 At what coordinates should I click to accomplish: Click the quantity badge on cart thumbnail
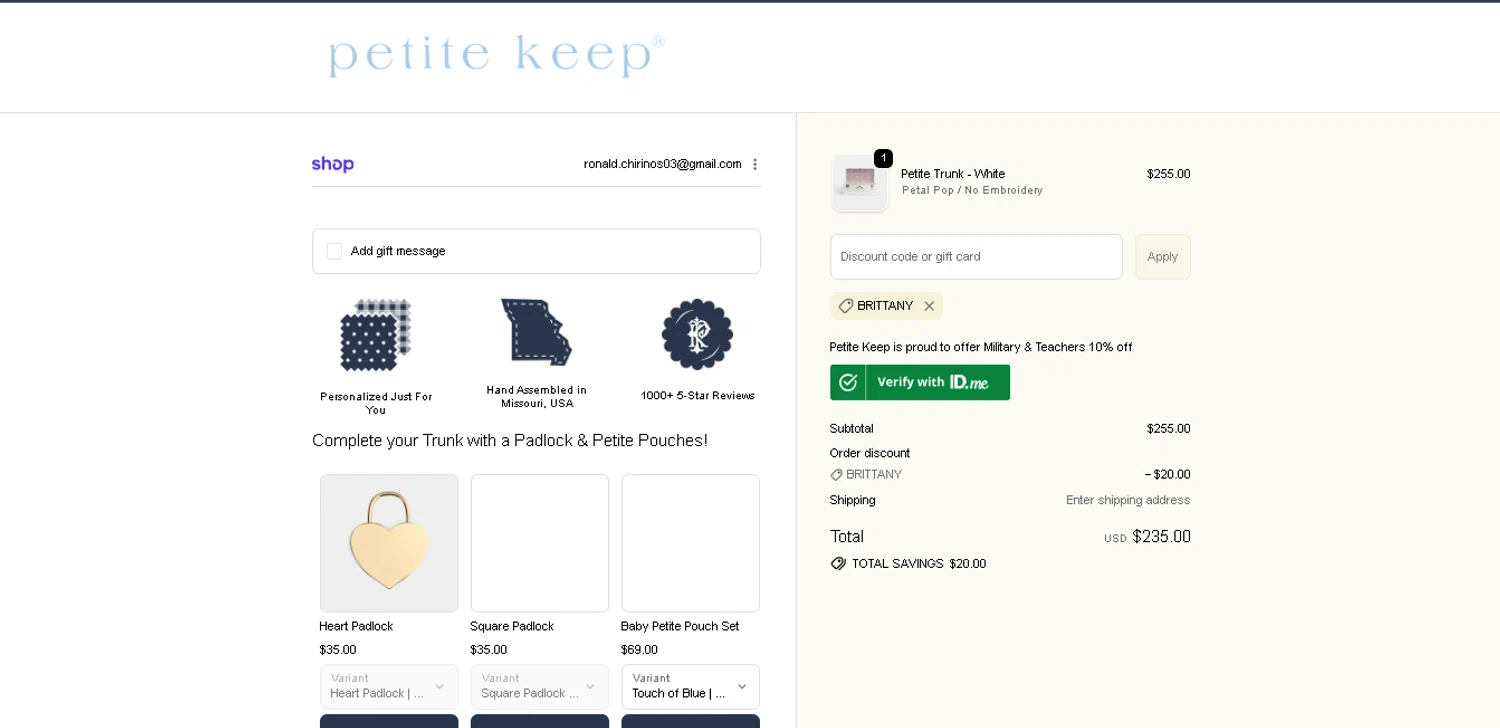pos(883,158)
